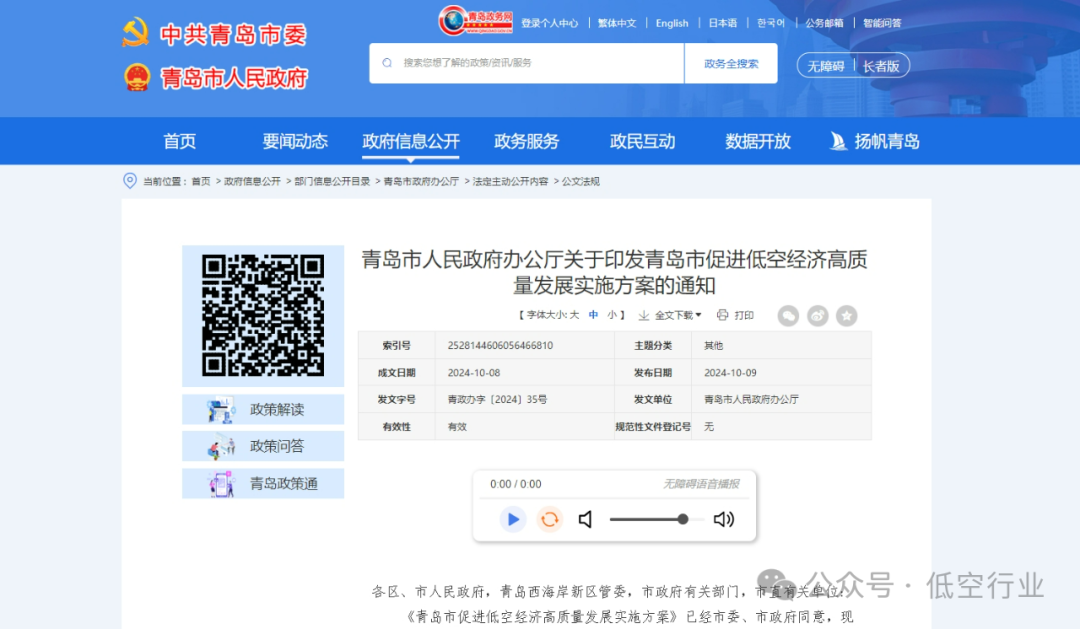1080x629 pixels.
Task: Open the 政府信息公开 navigation tab
Action: point(411,141)
